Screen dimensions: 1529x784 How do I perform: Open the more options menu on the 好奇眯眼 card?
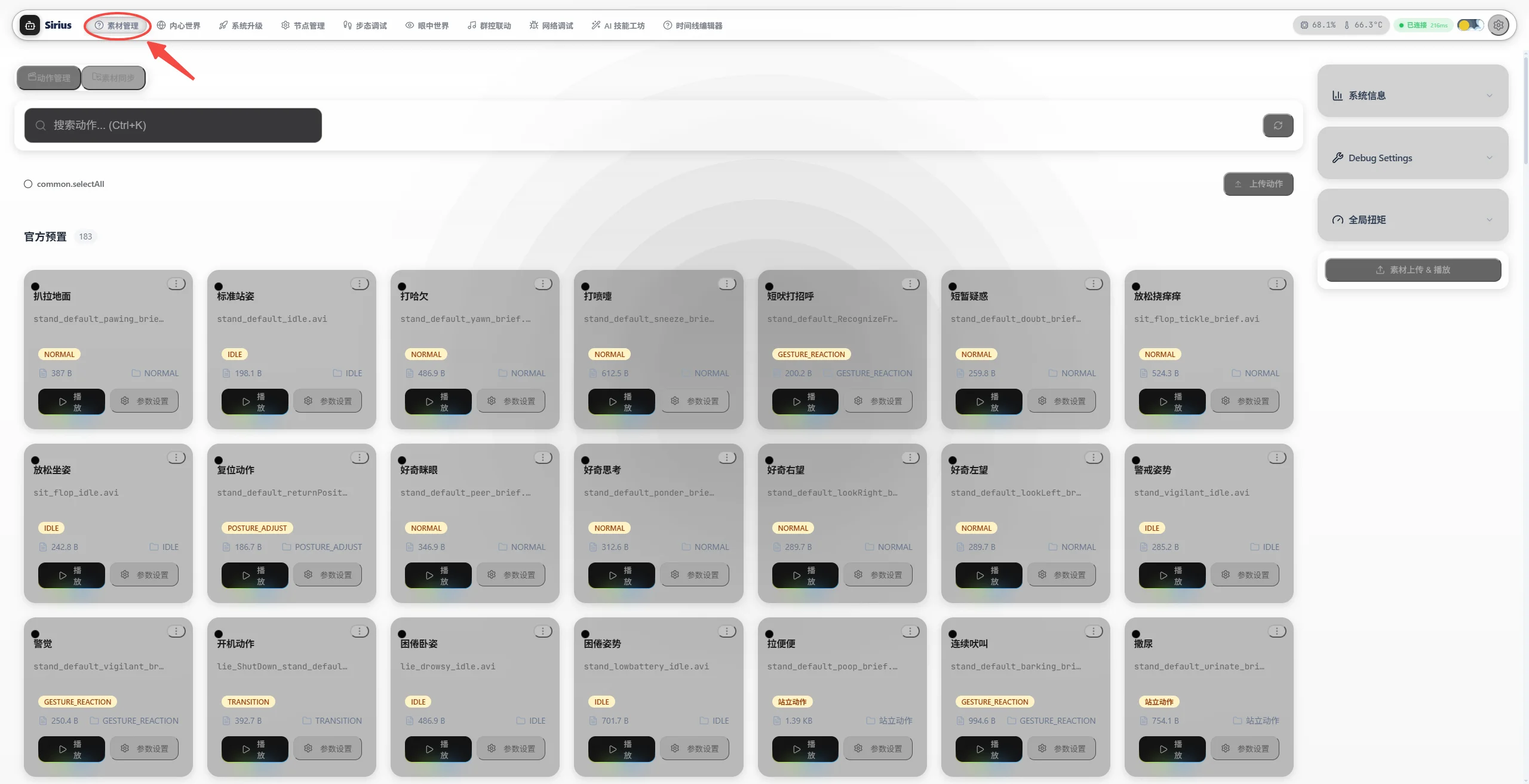click(x=543, y=457)
